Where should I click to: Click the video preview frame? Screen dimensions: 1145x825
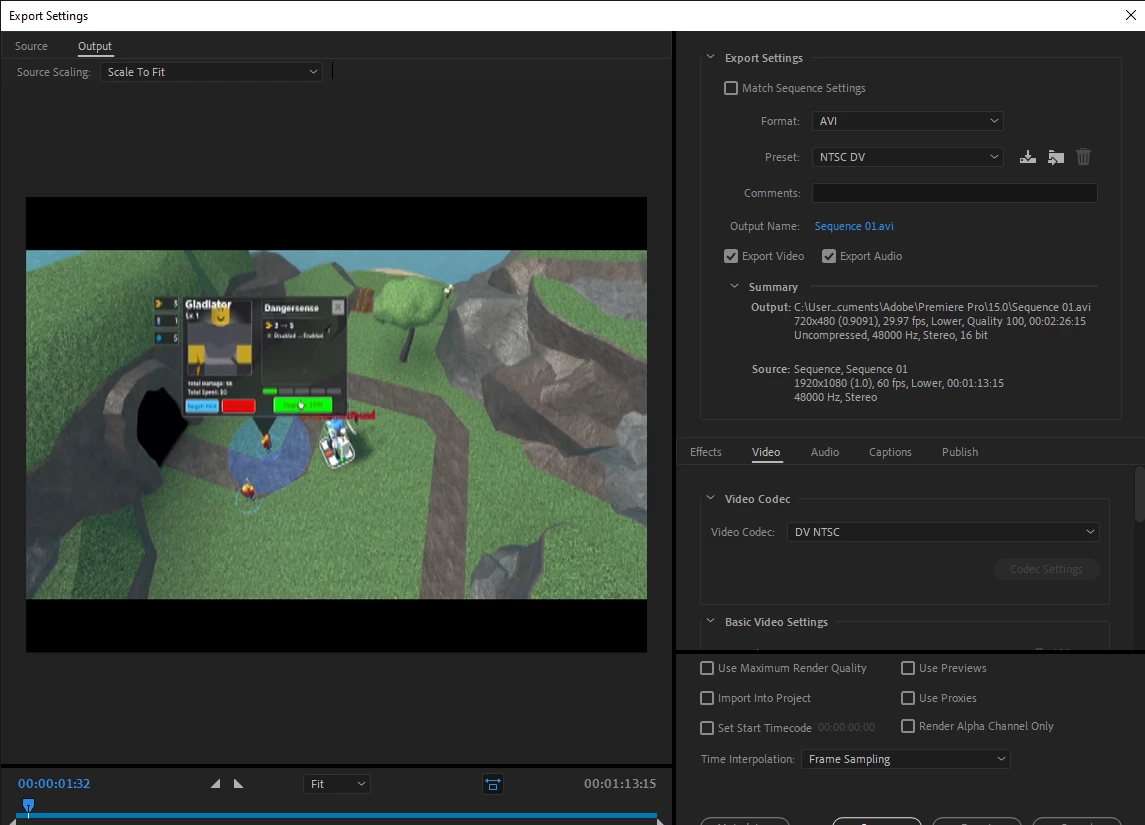click(x=337, y=424)
